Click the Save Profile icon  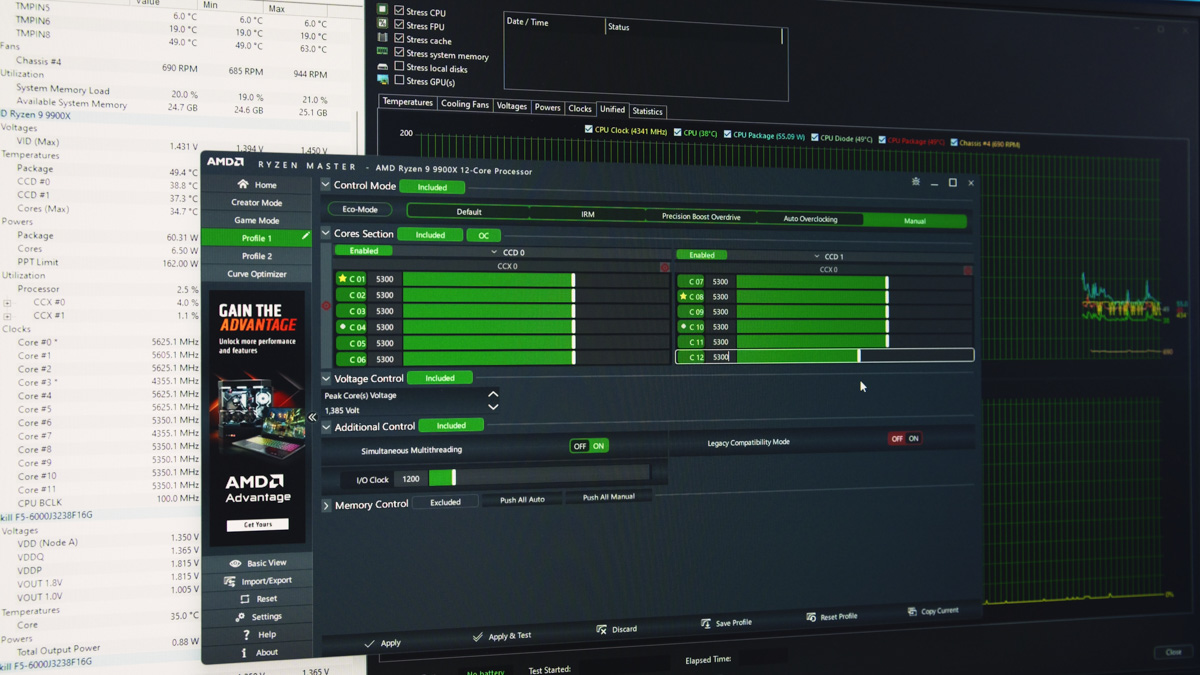[x=706, y=623]
